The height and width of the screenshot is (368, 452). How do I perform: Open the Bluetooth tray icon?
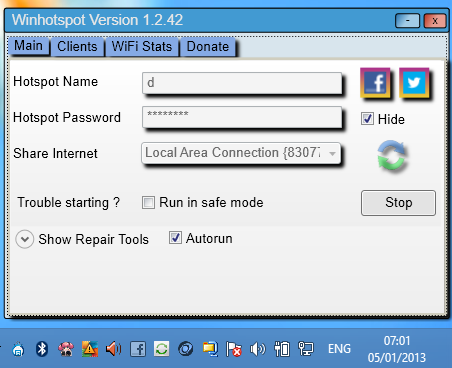click(x=42, y=349)
